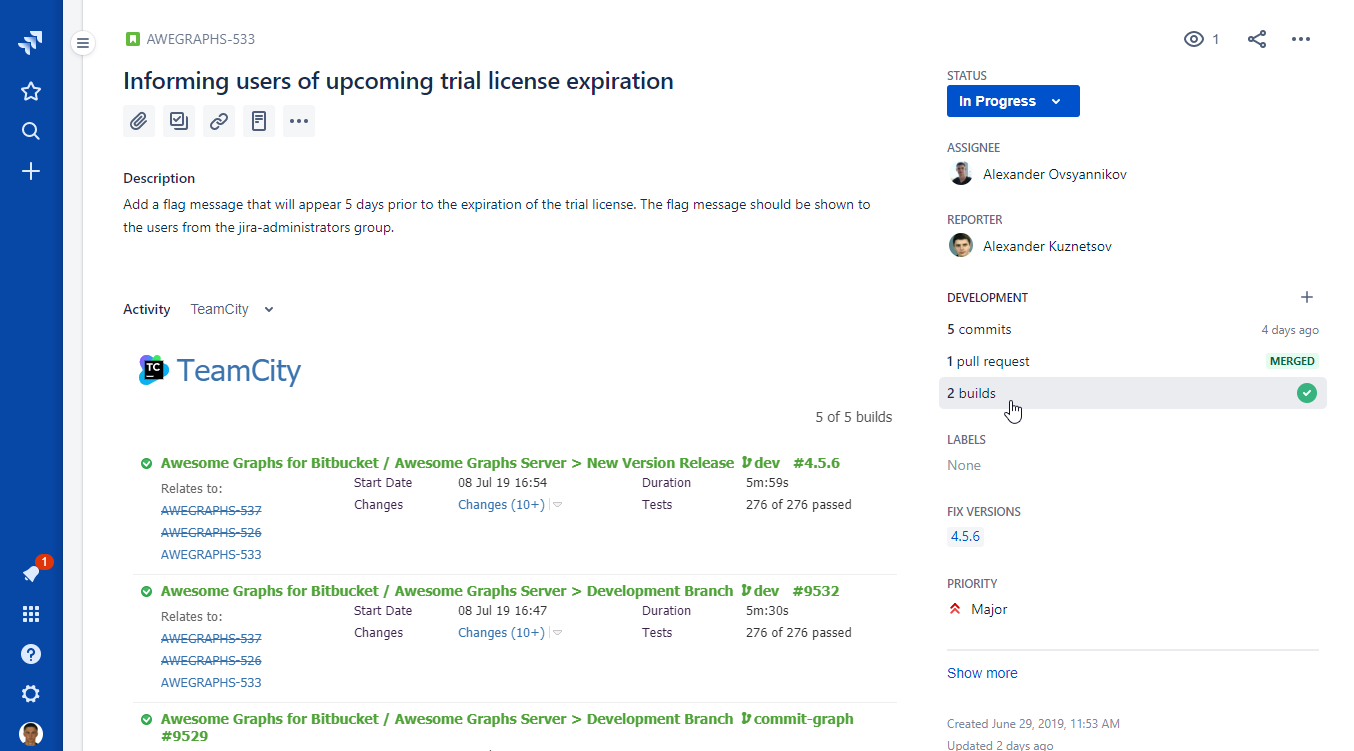Click the Show more link
1354x751 pixels.
click(982, 673)
